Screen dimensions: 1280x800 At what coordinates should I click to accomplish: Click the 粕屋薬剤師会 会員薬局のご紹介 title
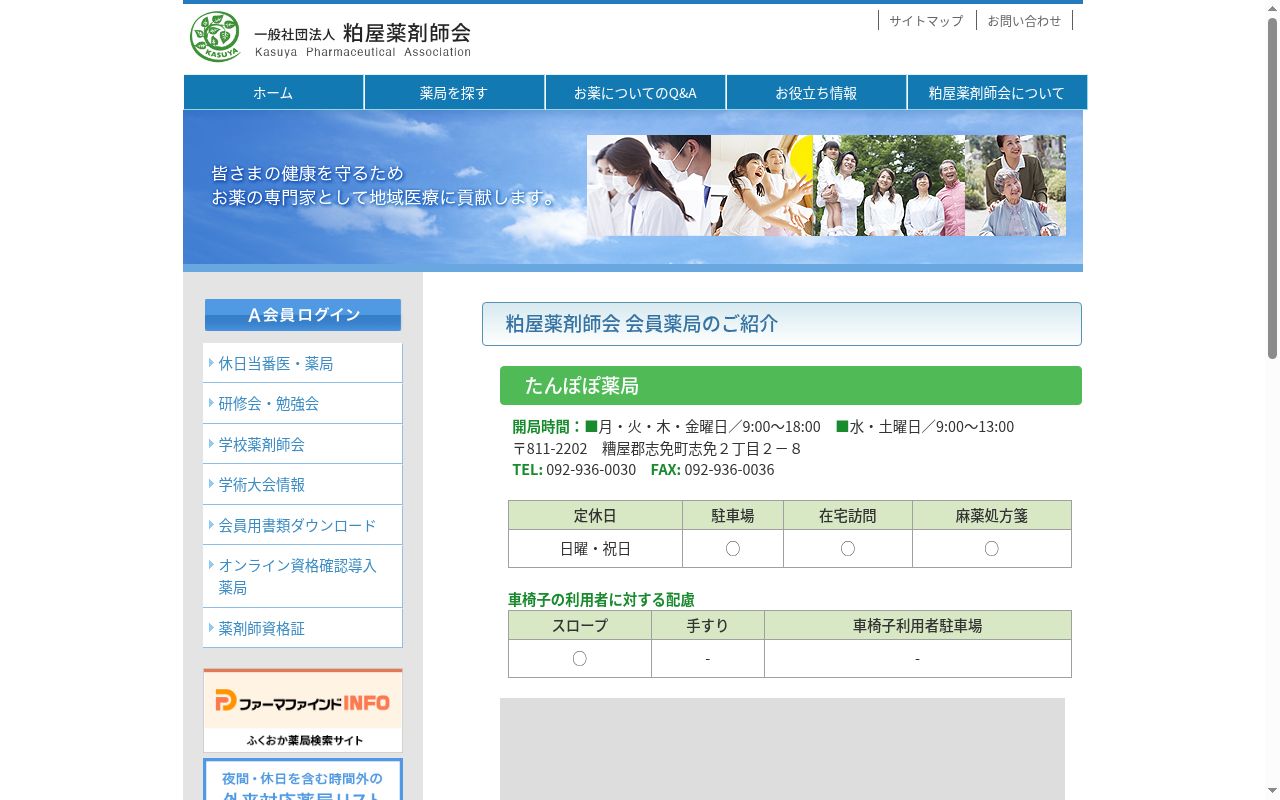pyautogui.click(x=641, y=324)
